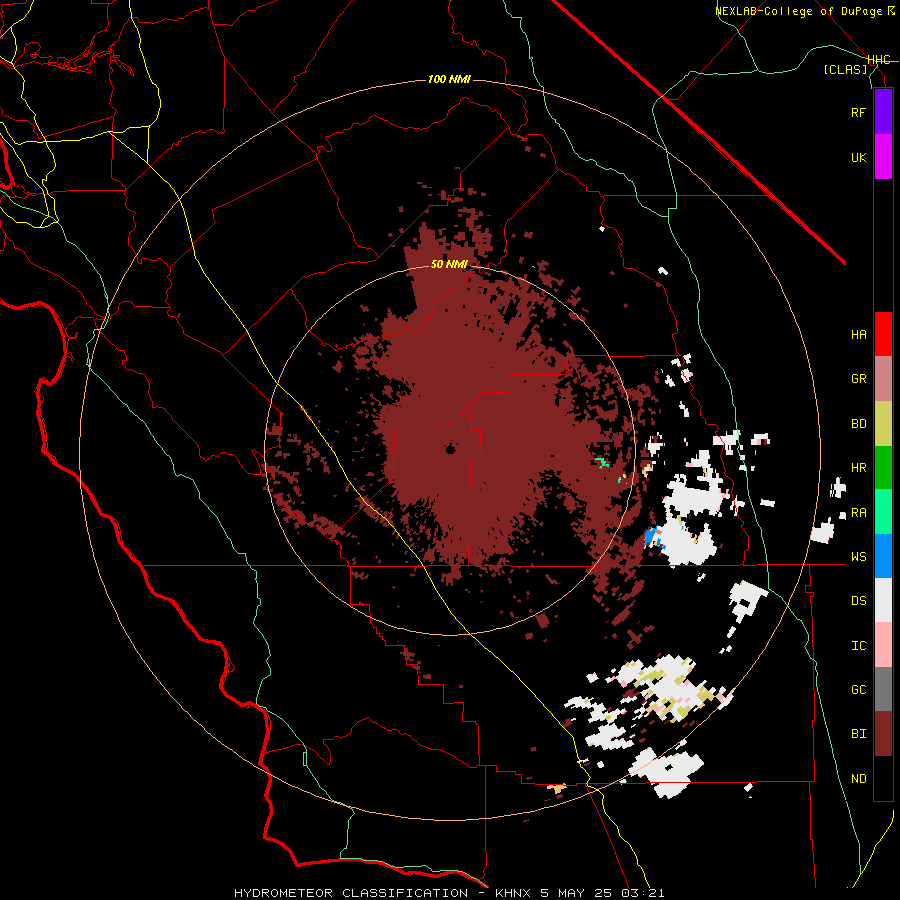Screen dimensions: 900x900
Task: Click the yellow BD legend color swatch
Action: pyautogui.click(x=883, y=424)
